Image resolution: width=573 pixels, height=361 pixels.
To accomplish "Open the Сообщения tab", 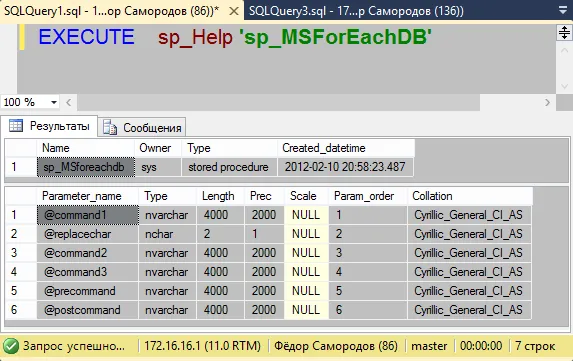I will pyautogui.click(x=142, y=128).
